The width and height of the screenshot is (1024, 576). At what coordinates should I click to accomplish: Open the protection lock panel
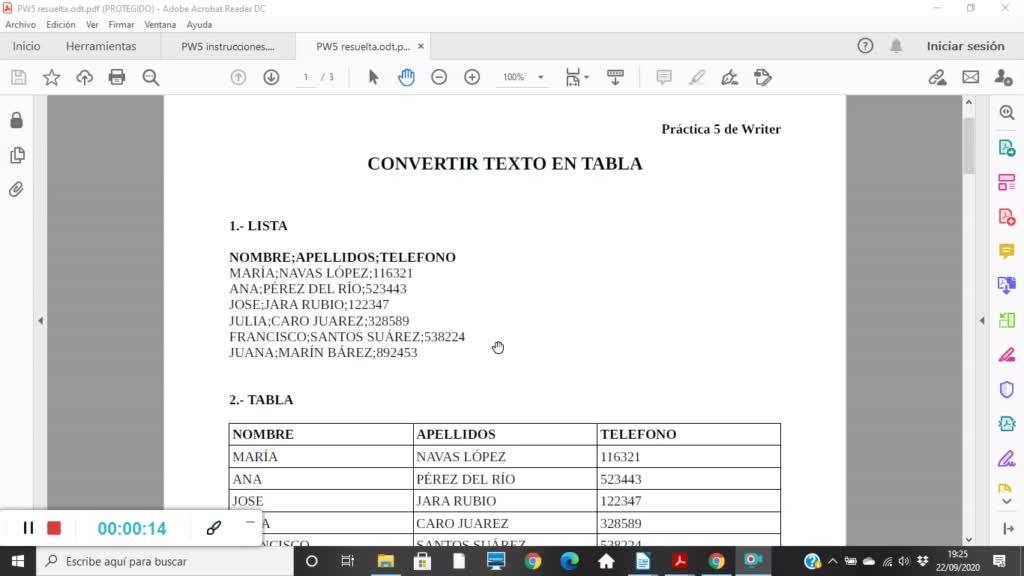tap(17, 120)
